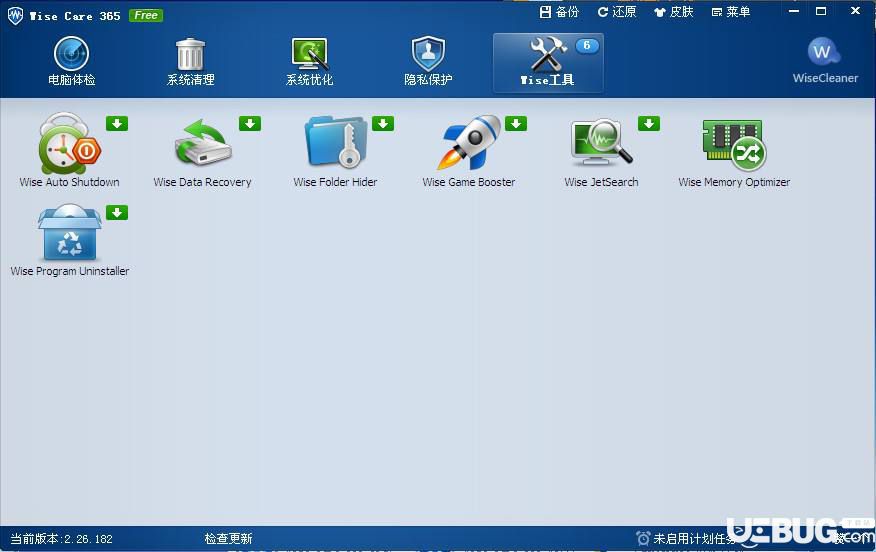Open the 系统优化 tab
Viewport: 876px width, 552px height.
coord(310,61)
